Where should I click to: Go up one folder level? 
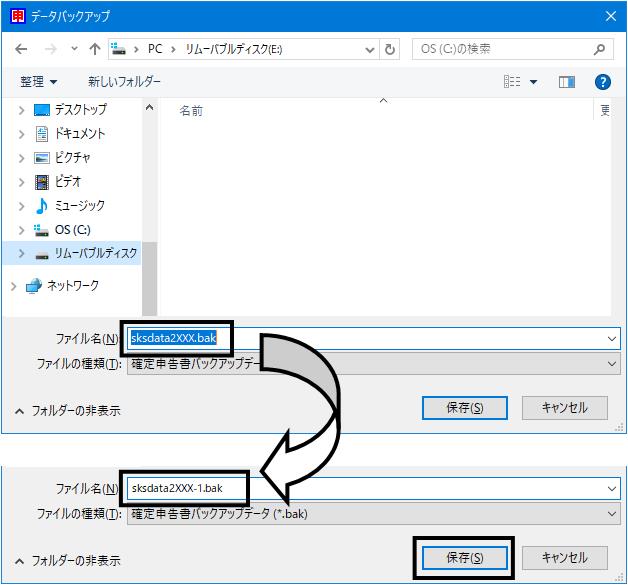click(95, 49)
